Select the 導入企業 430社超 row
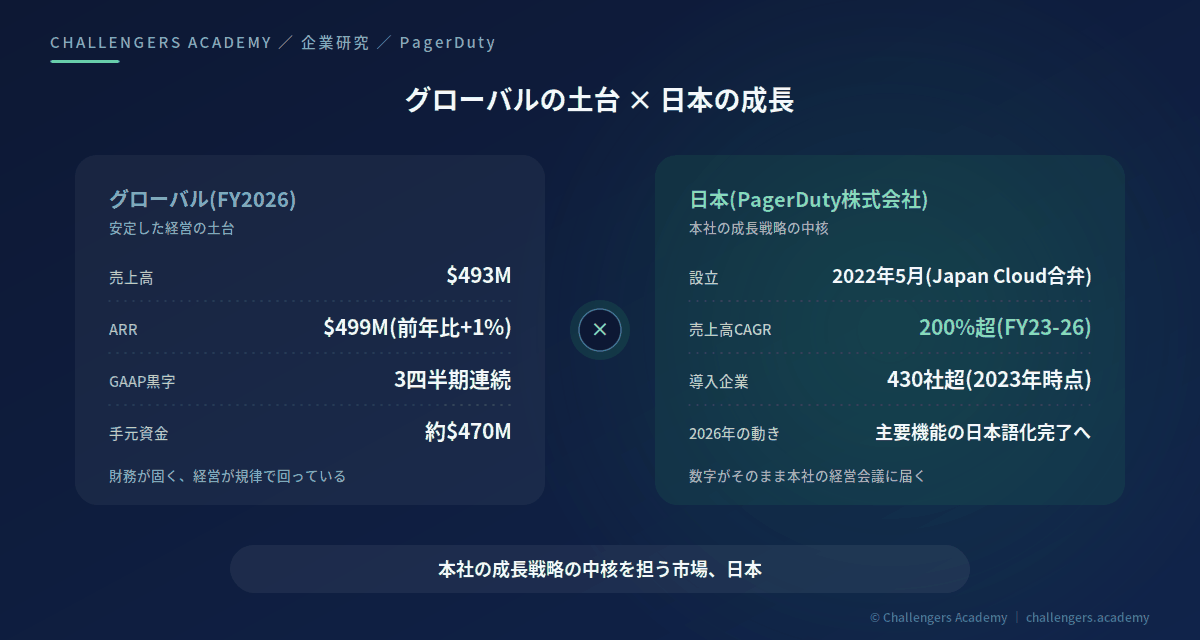This screenshot has height=640, width=1200. (890, 380)
